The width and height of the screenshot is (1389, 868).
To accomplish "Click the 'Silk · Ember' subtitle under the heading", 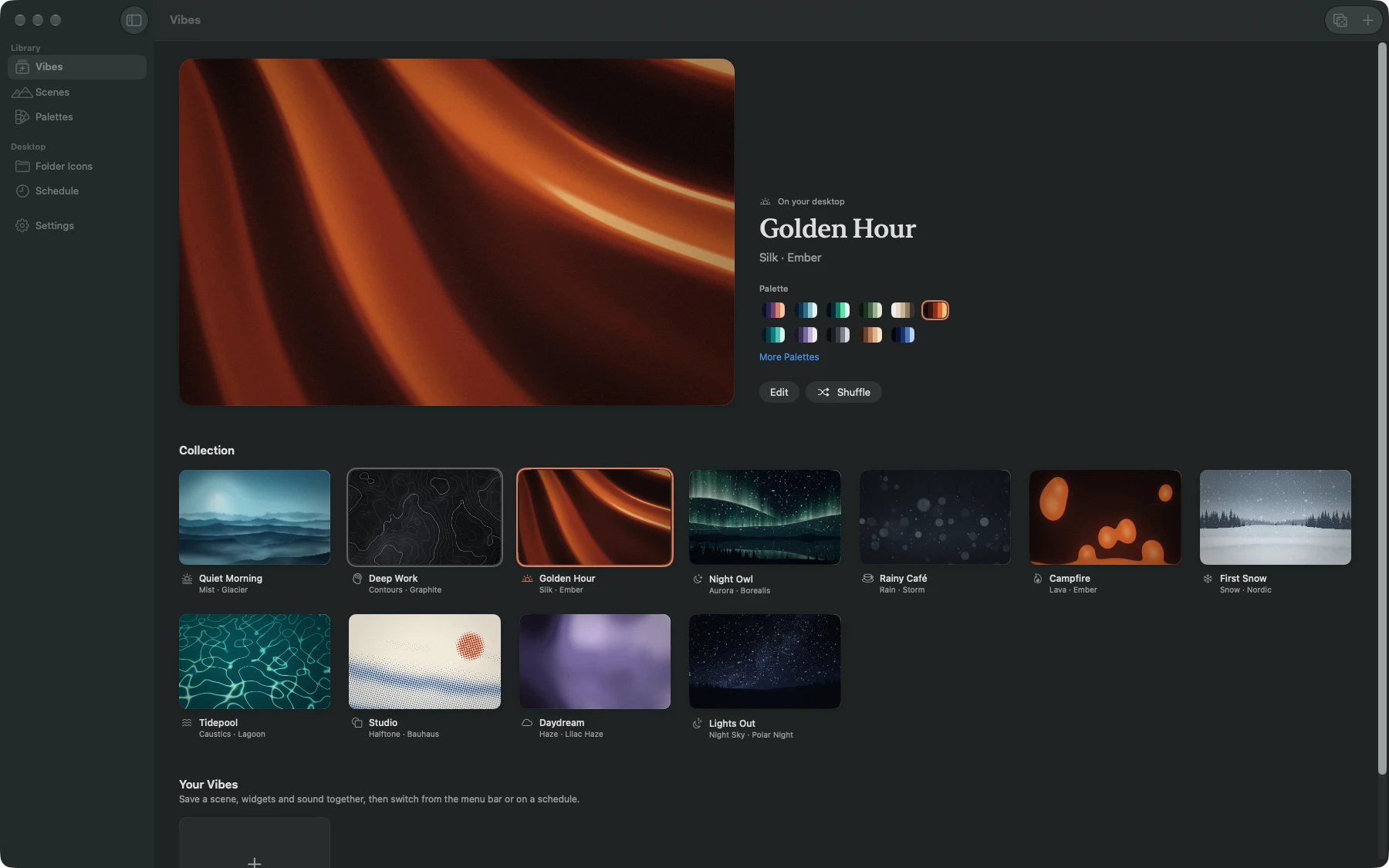I will (790, 258).
